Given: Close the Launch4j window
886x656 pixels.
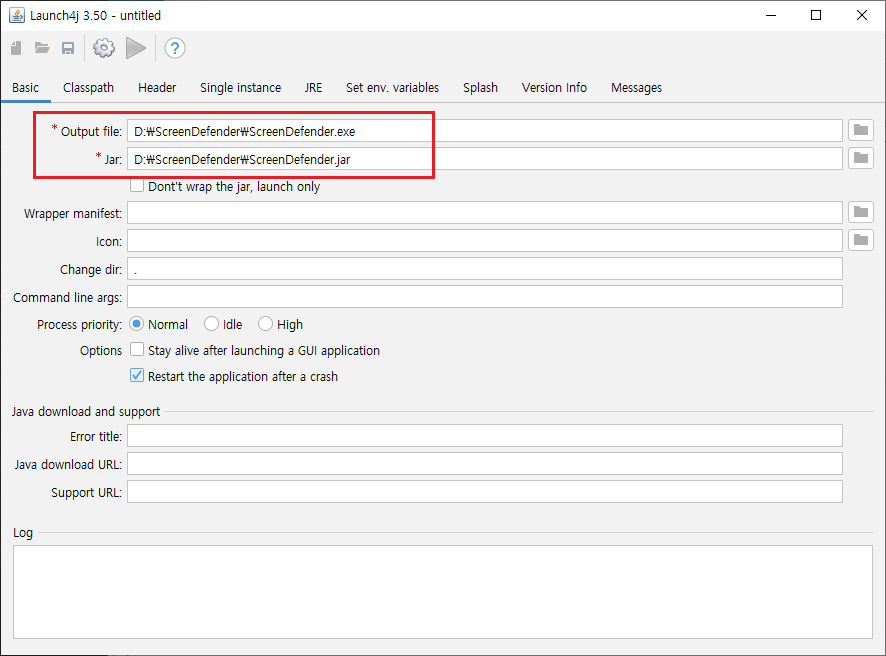Looking at the screenshot, I should (x=862, y=15).
